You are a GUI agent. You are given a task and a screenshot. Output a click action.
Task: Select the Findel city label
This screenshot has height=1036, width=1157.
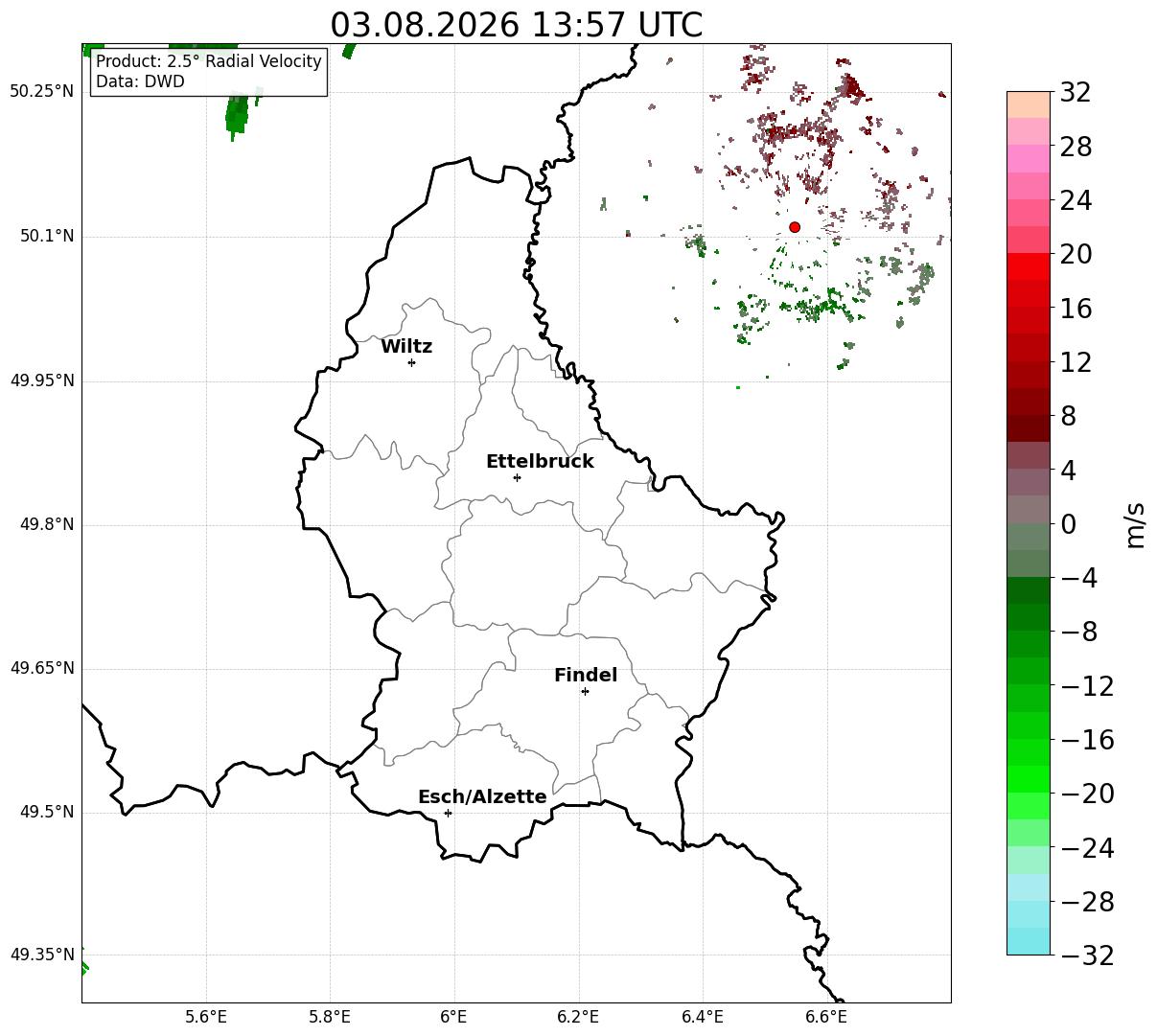[586, 676]
